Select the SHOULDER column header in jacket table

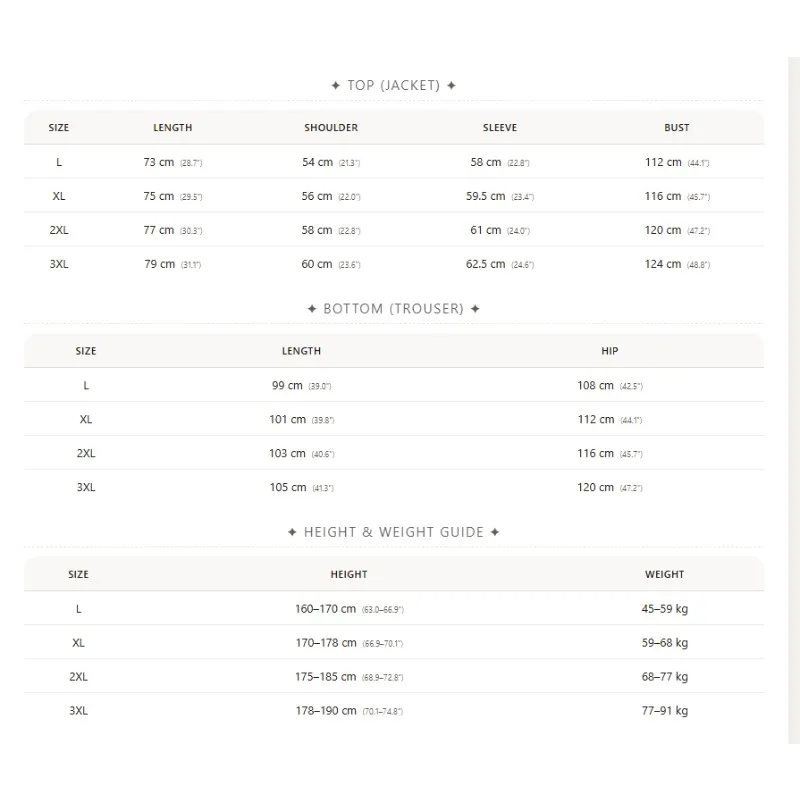tap(331, 128)
